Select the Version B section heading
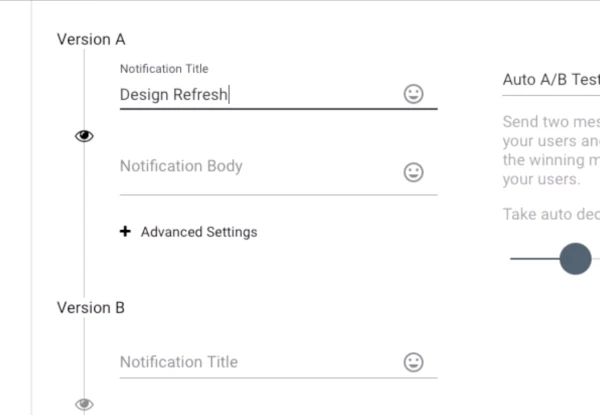 (x=91, y=308)
